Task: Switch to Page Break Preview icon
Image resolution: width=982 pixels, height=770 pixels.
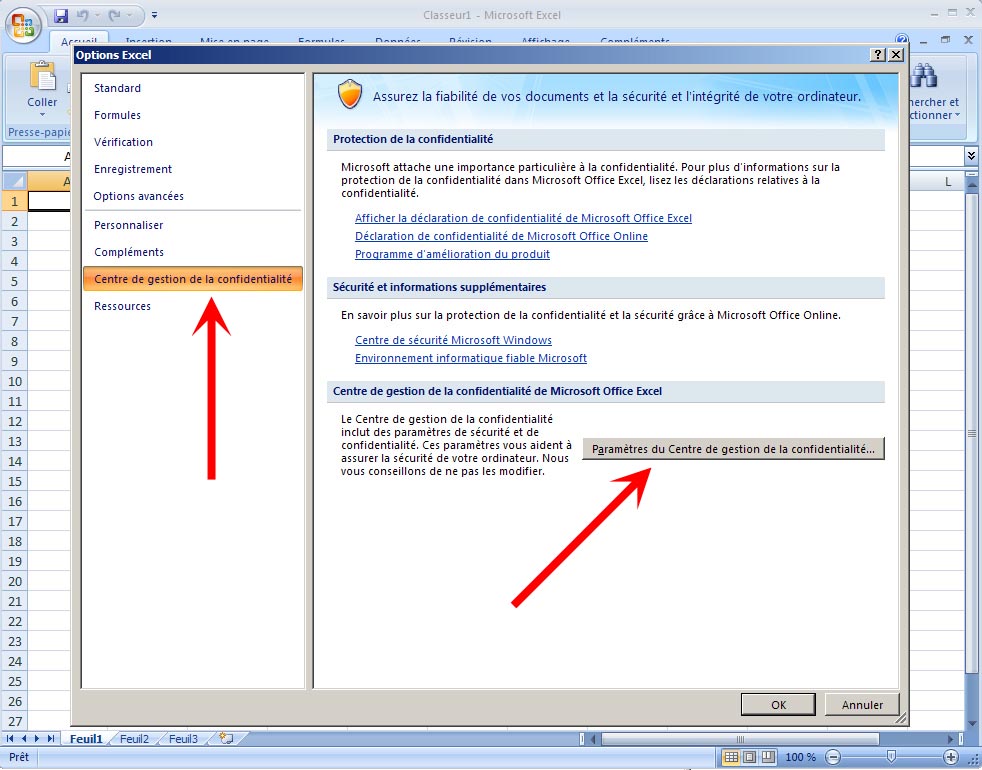Action: click(x=768, y=757)
